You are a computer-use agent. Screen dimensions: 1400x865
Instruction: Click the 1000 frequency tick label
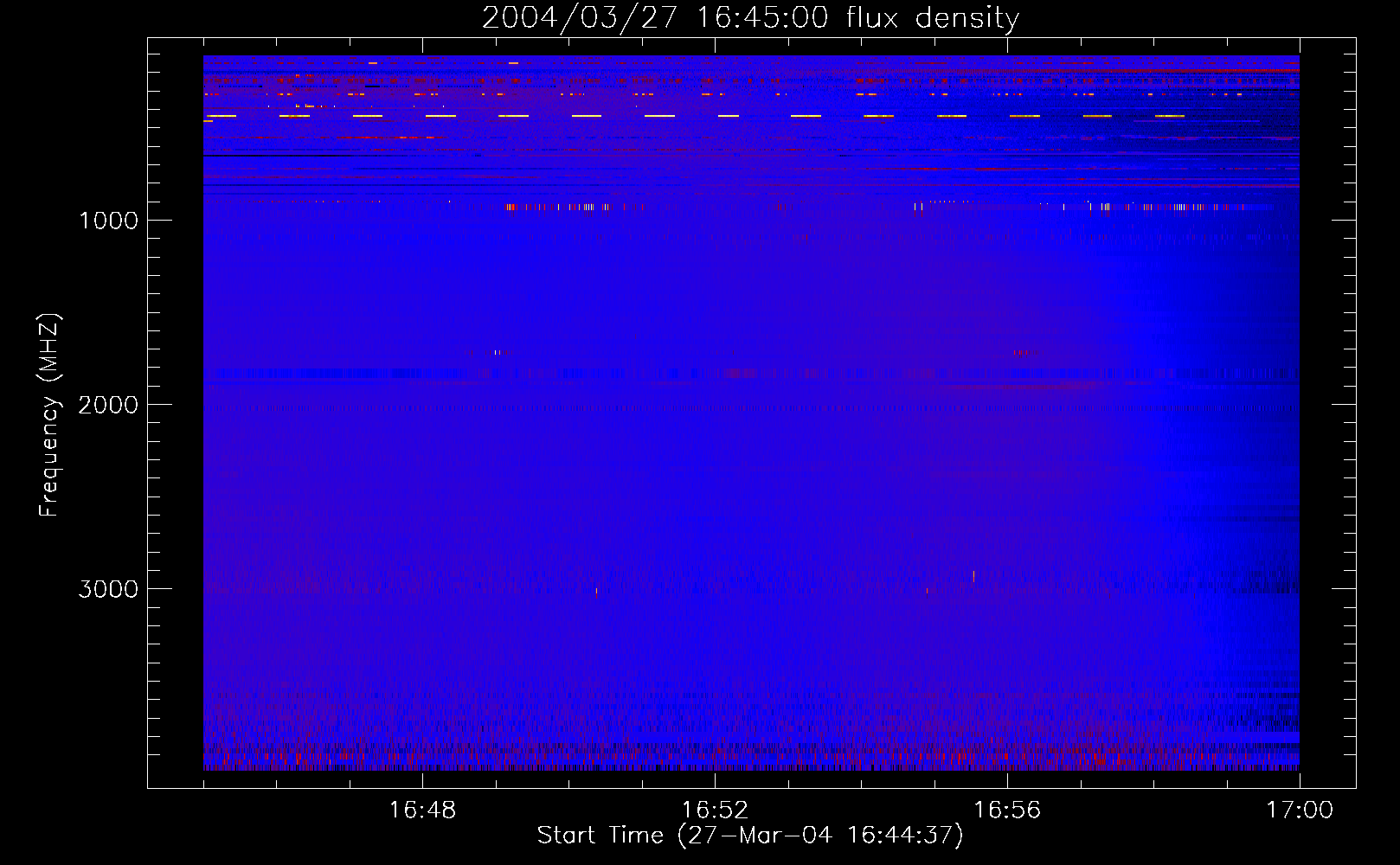coord(108,221)
